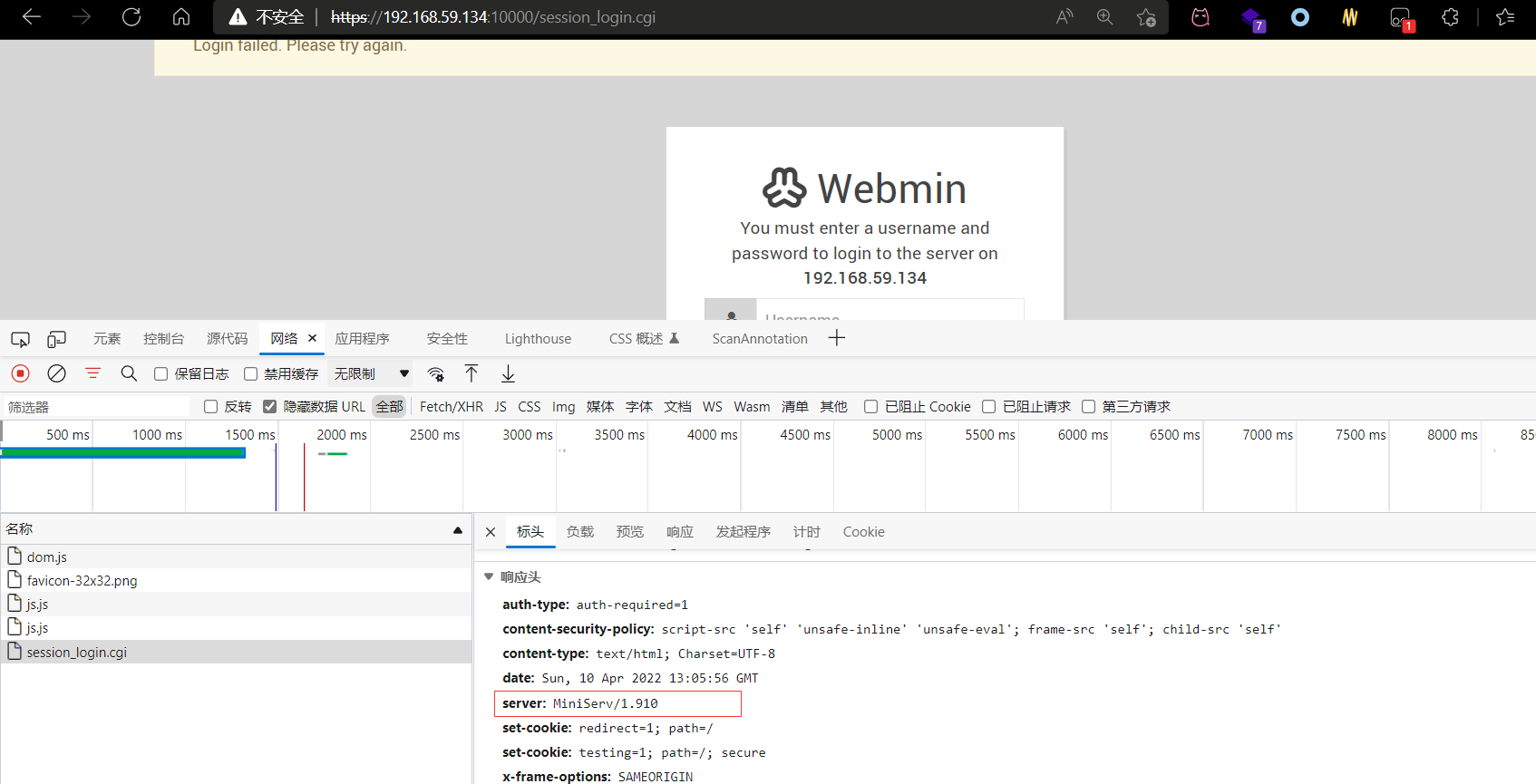Open the yellow W extension icon
This screenshot has height=784, width=1536.
(1350, 17)
